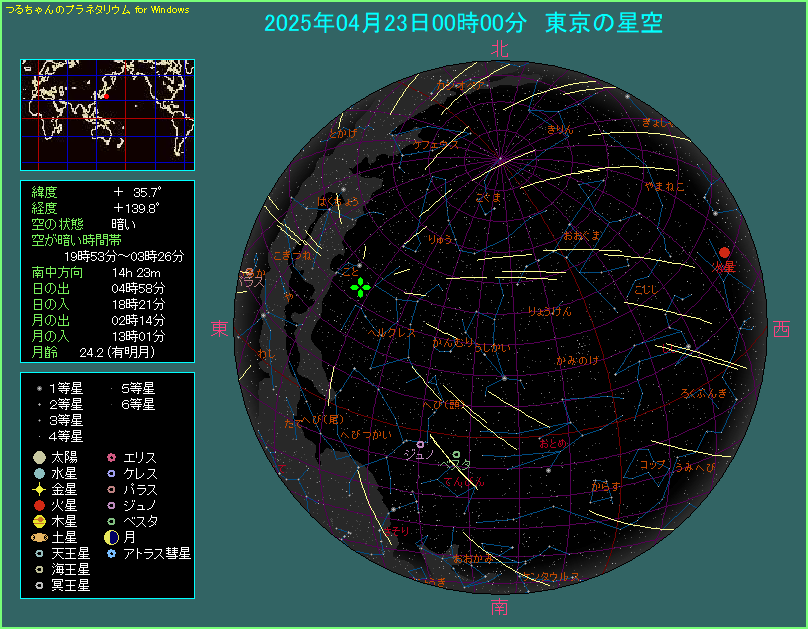Click the east (東) direction label
The image size is (808, 629).
click(x=220, y=329)
